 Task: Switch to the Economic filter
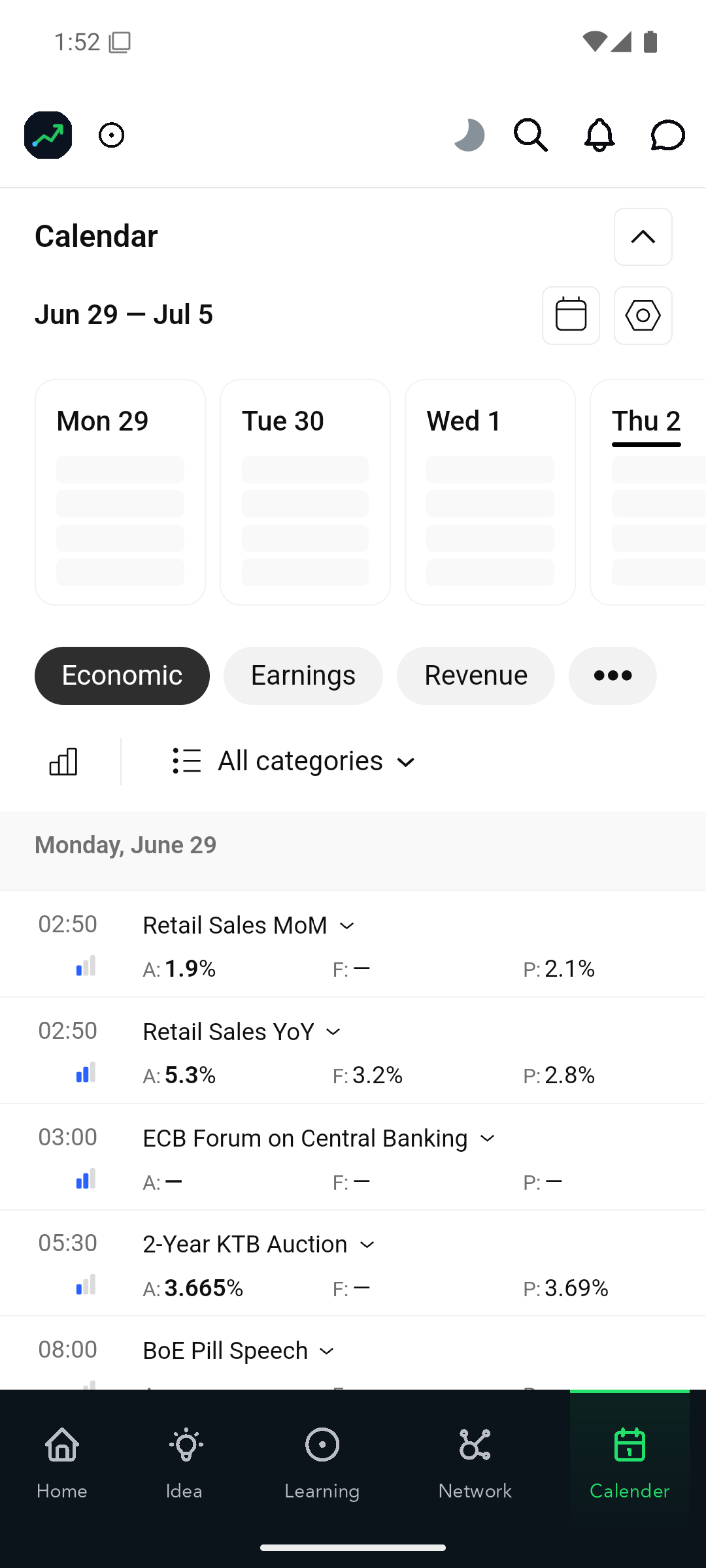coord(122,676)
